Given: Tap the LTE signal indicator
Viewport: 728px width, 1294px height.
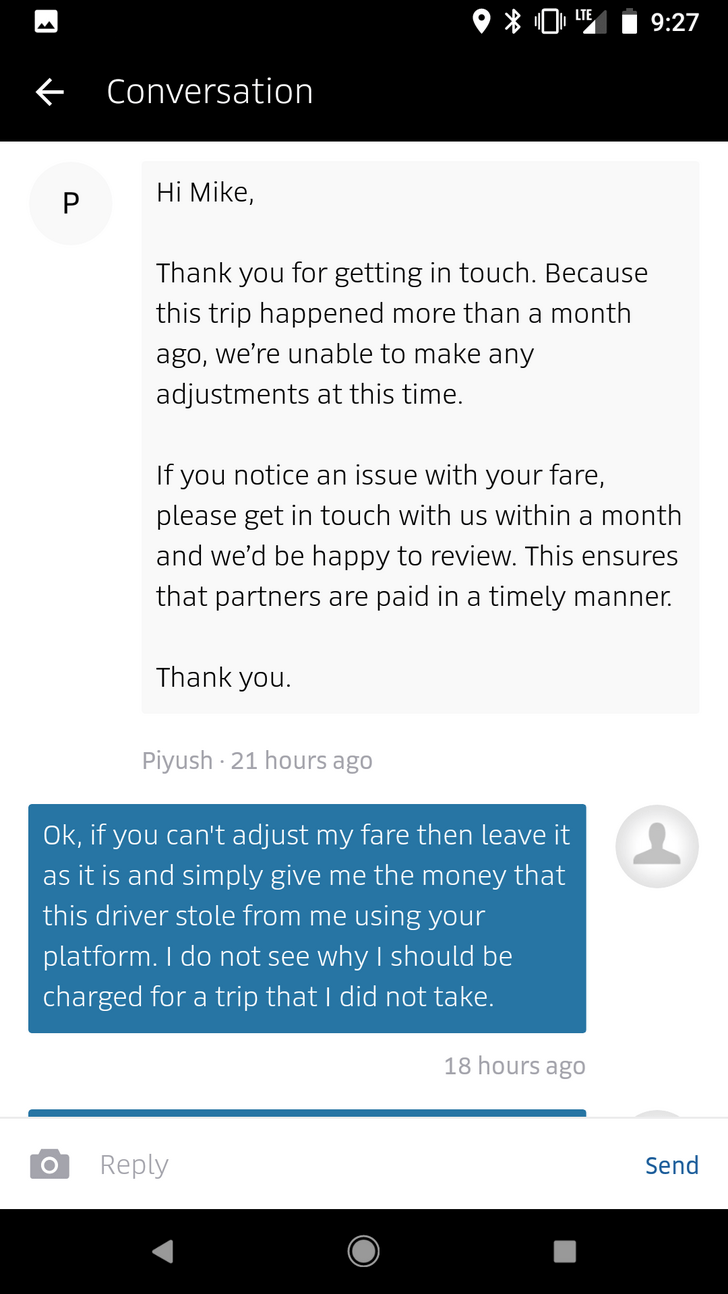Looking at the screenshot, I should click(x=590, y=22).
